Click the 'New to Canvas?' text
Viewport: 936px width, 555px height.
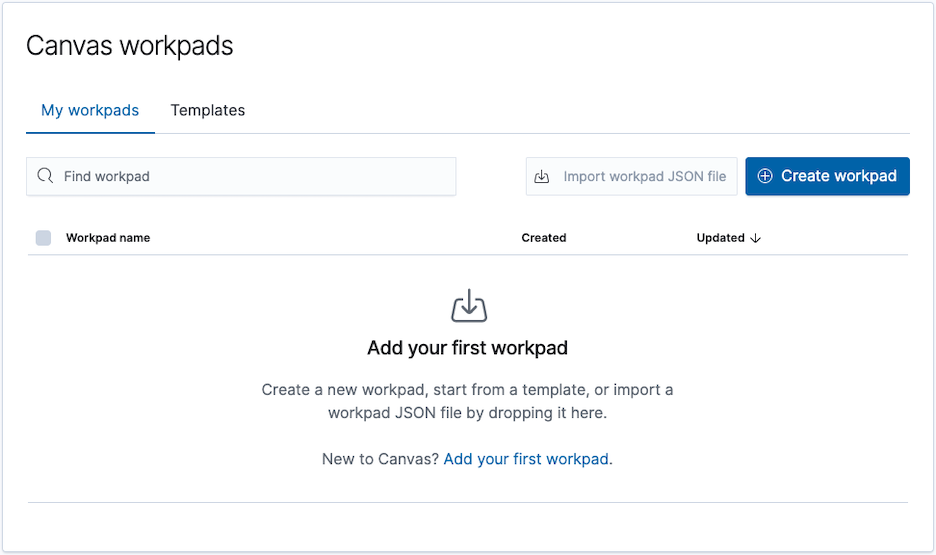pyautogui.click(x=380, y=459)
